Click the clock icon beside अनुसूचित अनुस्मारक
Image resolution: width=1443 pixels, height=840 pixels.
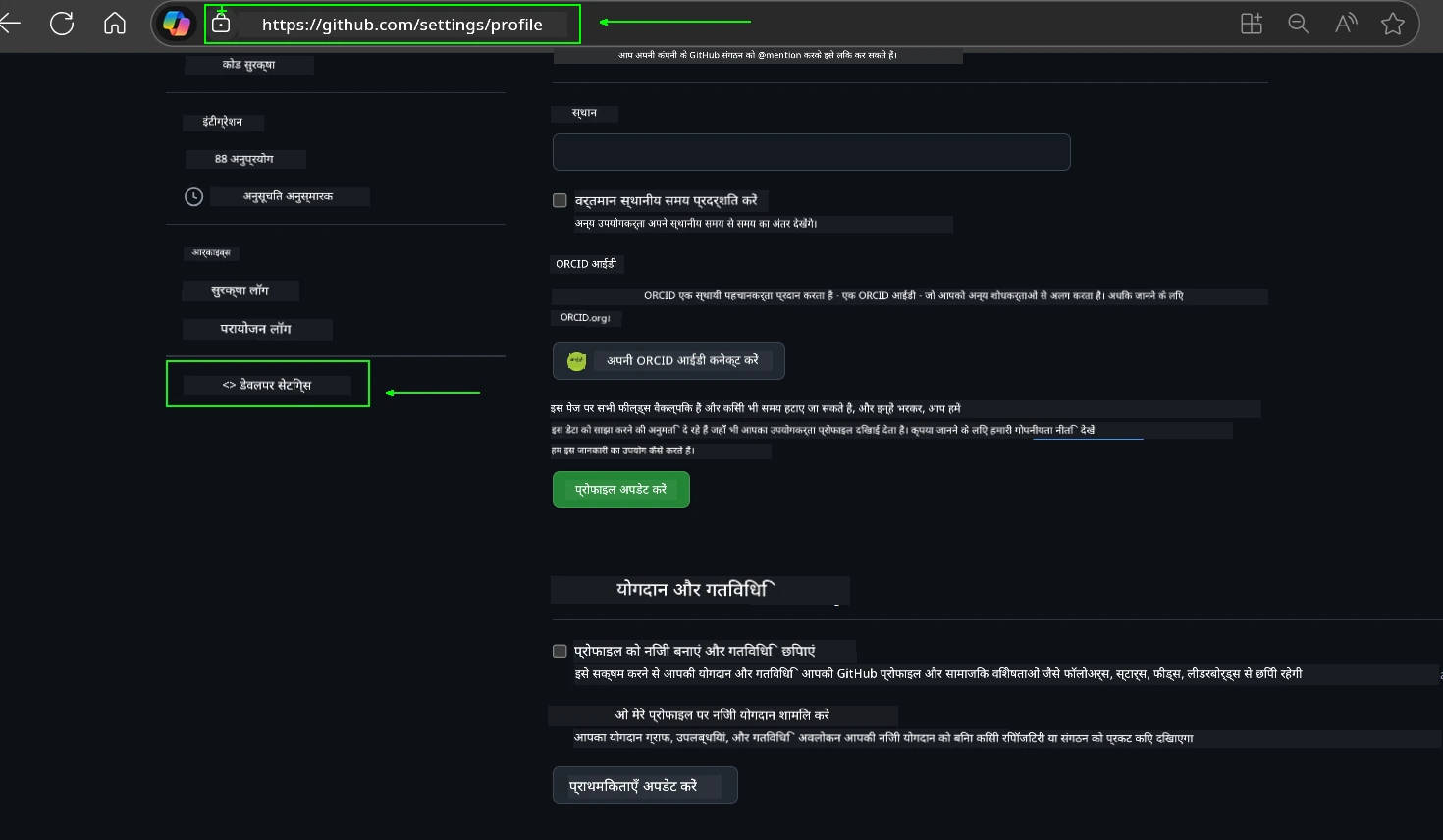[193, 196]
